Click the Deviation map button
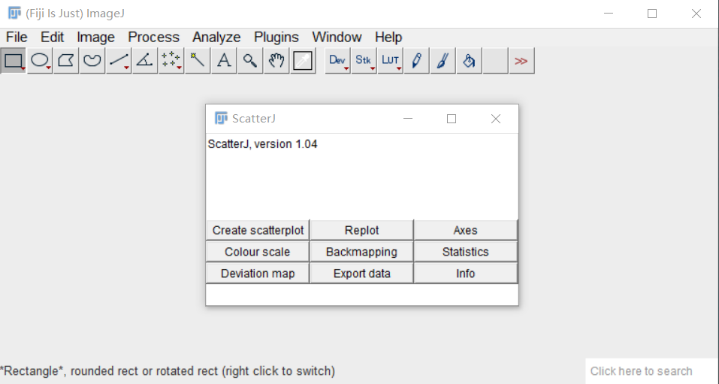This screenshot has height=384, width=719. tap(258, 273)
